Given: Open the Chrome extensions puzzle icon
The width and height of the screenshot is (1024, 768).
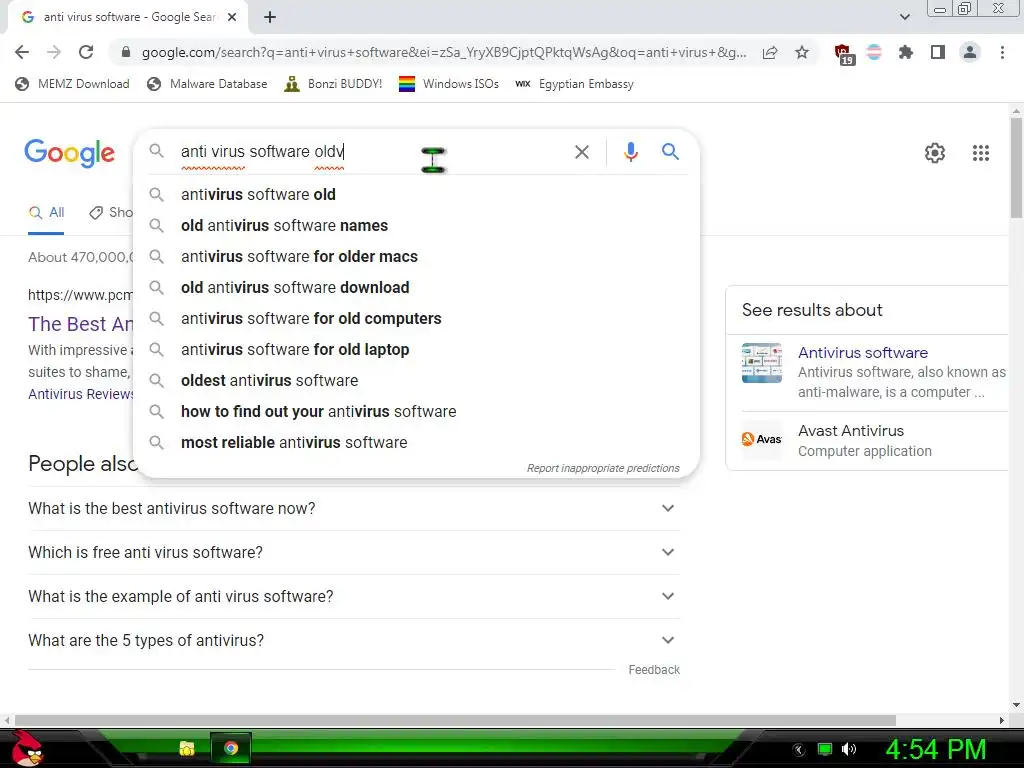Looking at the screenshot, I should [x=905, y=52].
